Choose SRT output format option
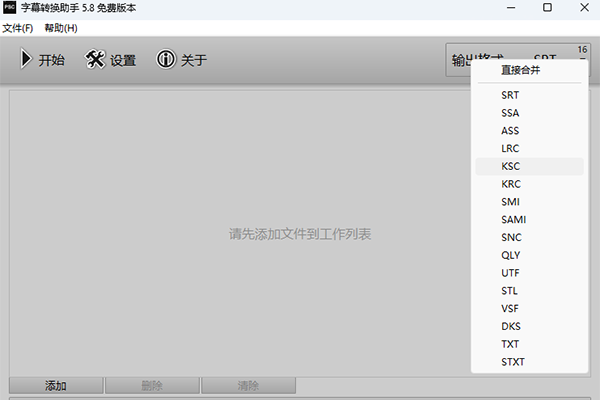This screenshot has width=600, height=400. [x=511, y=95]
